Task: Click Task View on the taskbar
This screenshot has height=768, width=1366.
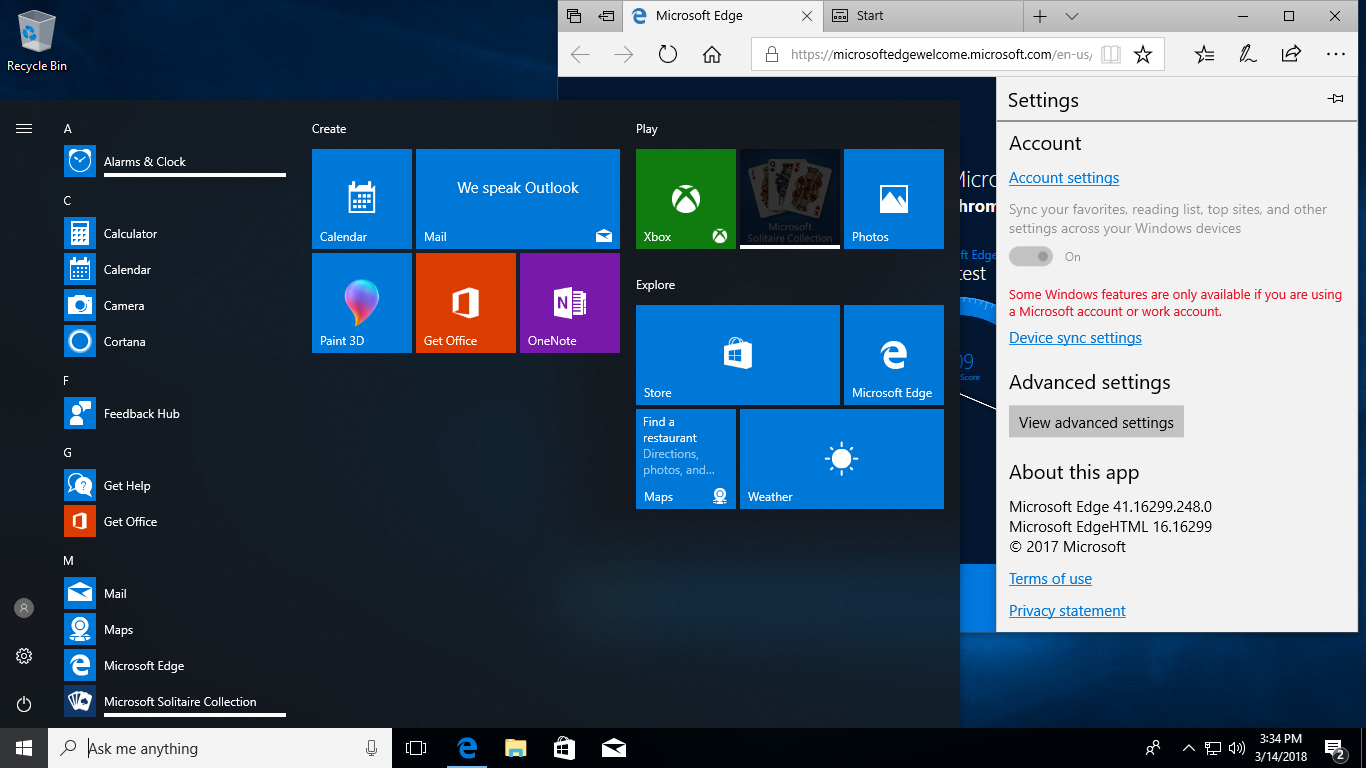Action: pyautogui.click(x=416, y=748)
